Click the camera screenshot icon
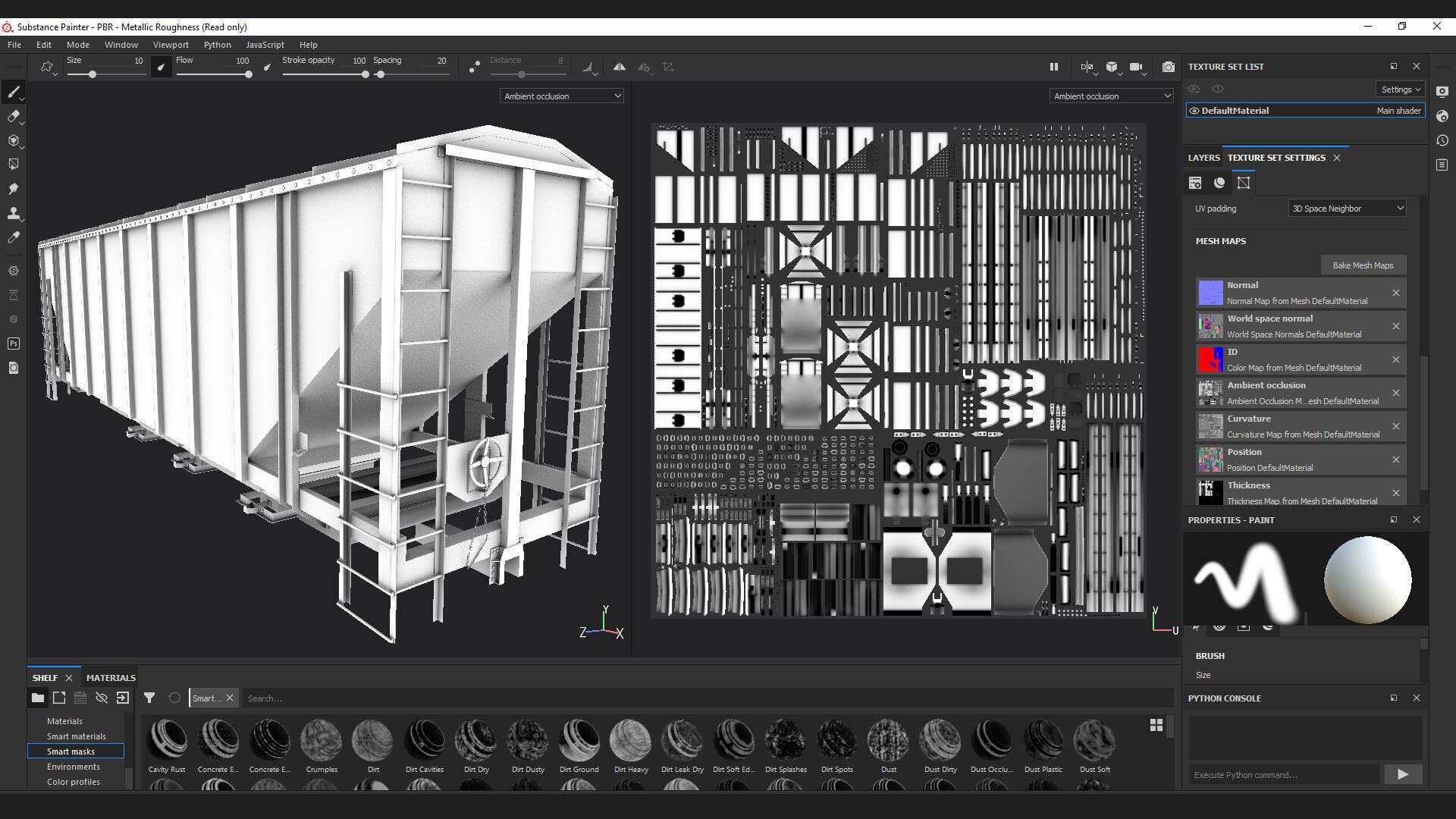Image resolution: width=1456 pixels, height=819 pixels. tap(1168, 67)
